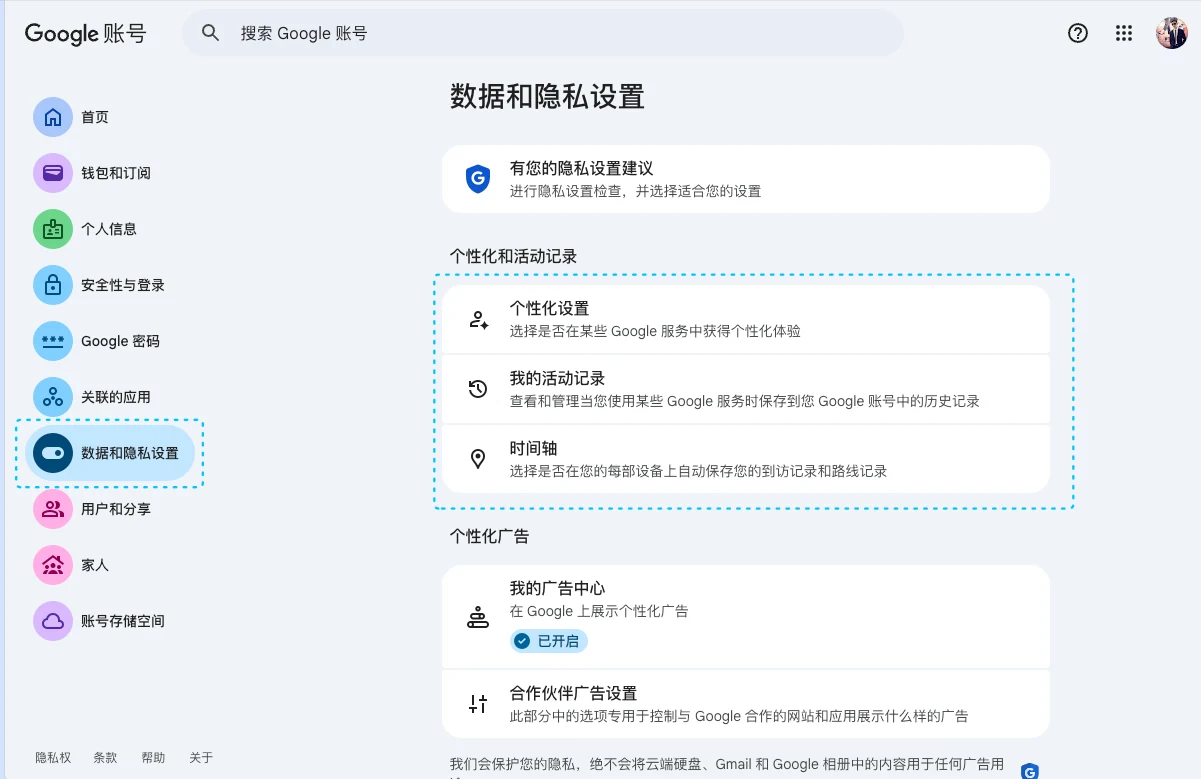Screen dimensions: 1201x779
Task: Click 数据和隐私设置 page title
Action: tap(547, 96)
